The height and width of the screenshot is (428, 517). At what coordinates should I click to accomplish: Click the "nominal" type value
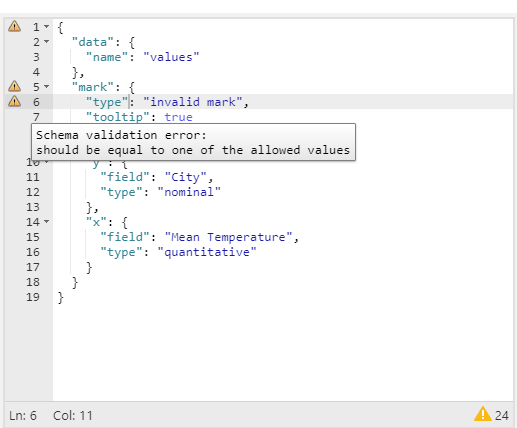click(x=189, y=192)
